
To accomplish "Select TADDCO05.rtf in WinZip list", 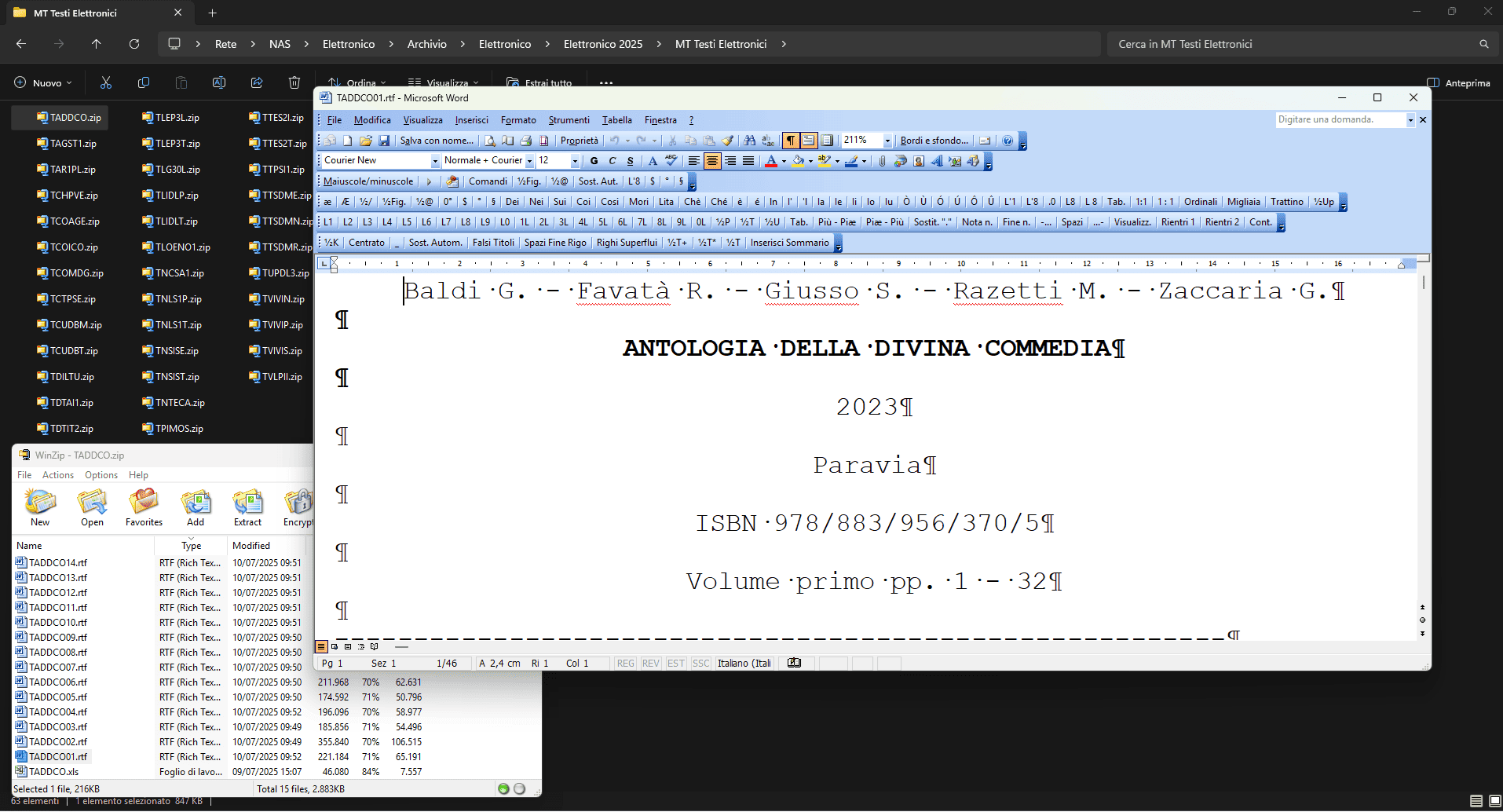I will point(58,697).
